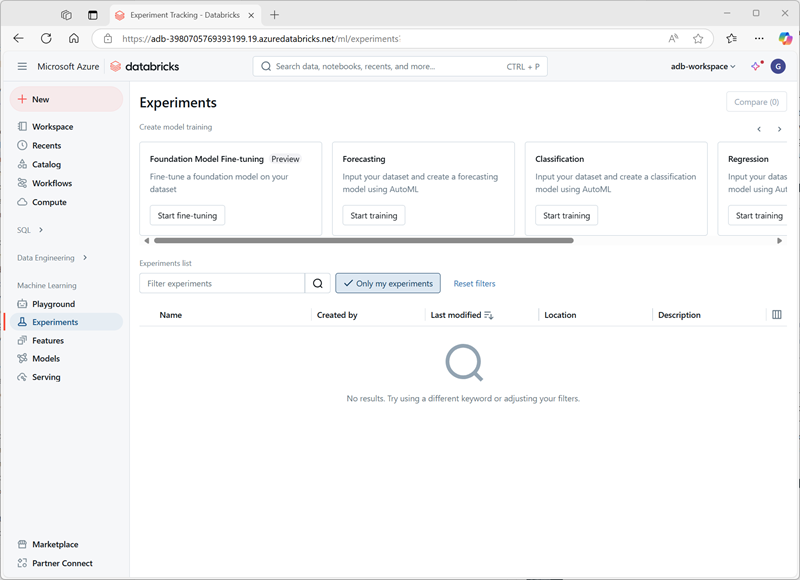Click the Compare (0) button
Image resolution: width=800 pixels, height=580 pixels.
click(x=756, y=102)
